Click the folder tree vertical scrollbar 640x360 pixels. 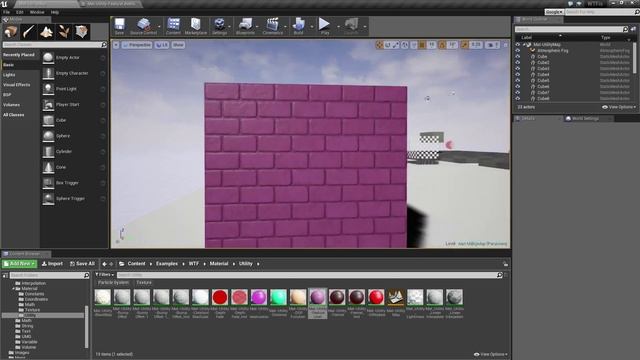pos(87,327)
